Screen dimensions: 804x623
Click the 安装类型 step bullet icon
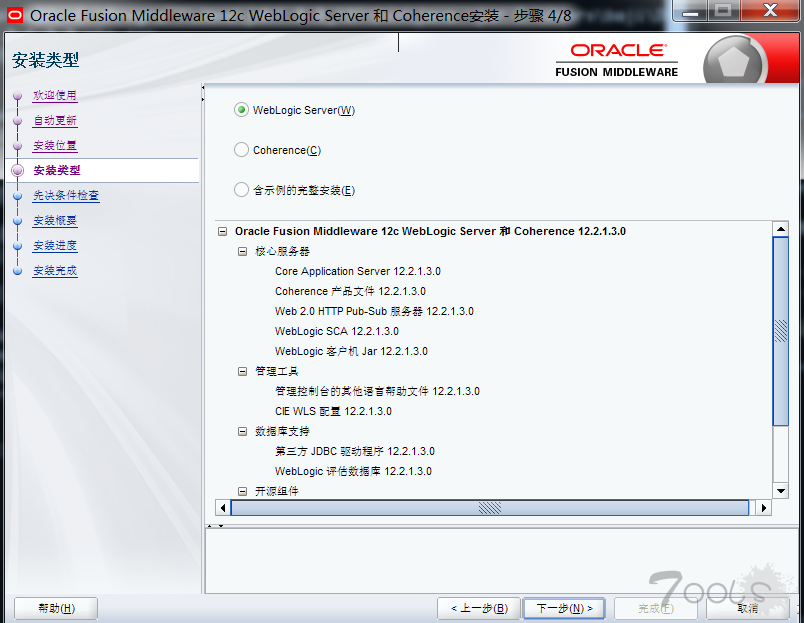click(x=17, y=171)
